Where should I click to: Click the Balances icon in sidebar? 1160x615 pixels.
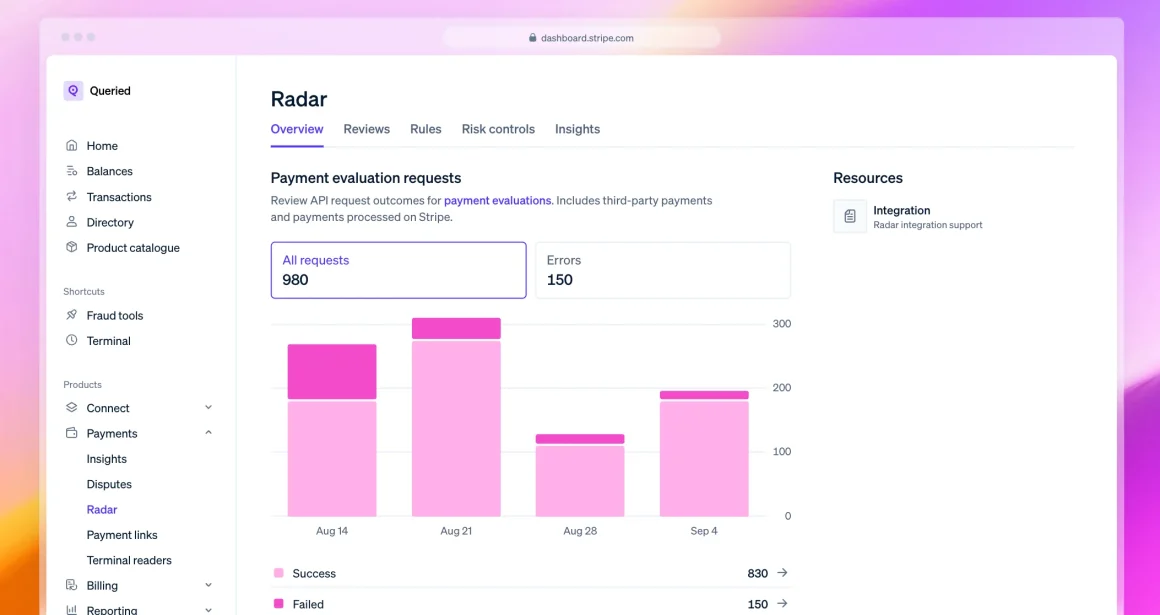[x=72, y=171]
